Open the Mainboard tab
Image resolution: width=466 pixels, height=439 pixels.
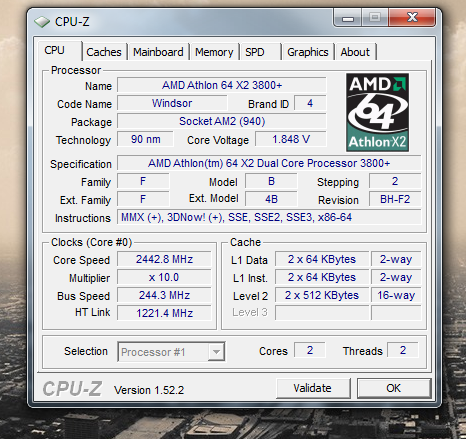point(158,52)
